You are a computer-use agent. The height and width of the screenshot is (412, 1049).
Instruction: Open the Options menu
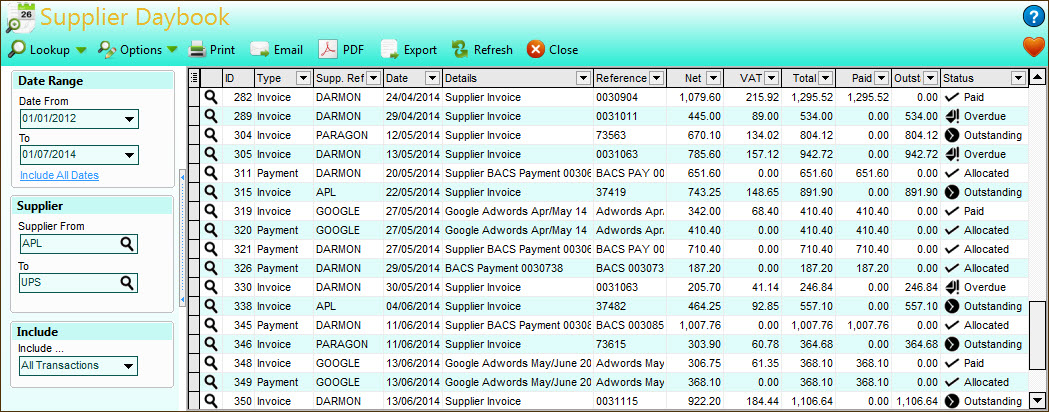pyautogui.click(x=138, y=49)
